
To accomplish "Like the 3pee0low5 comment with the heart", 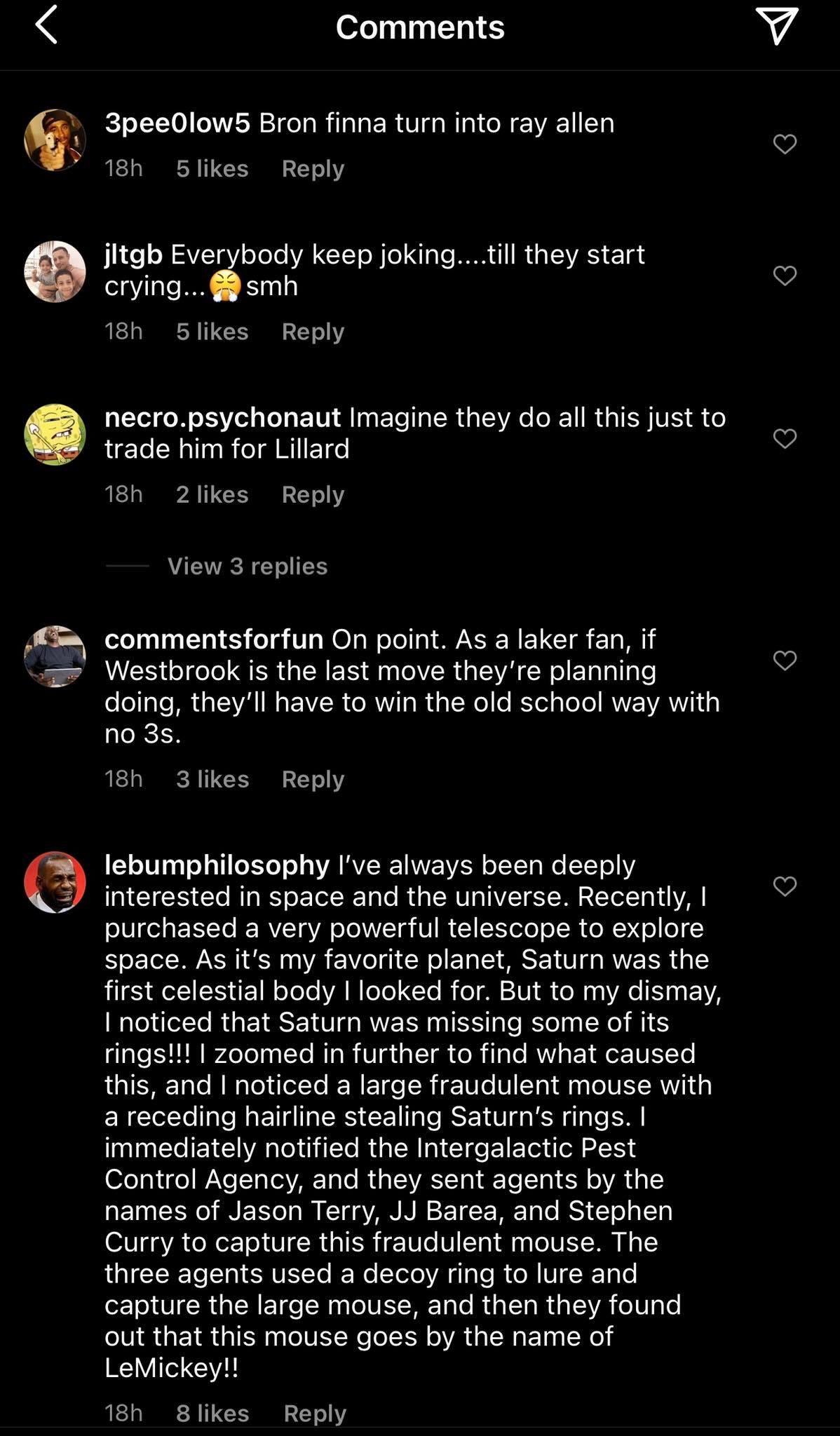I will pyautogui.click(x=785, y=144).
